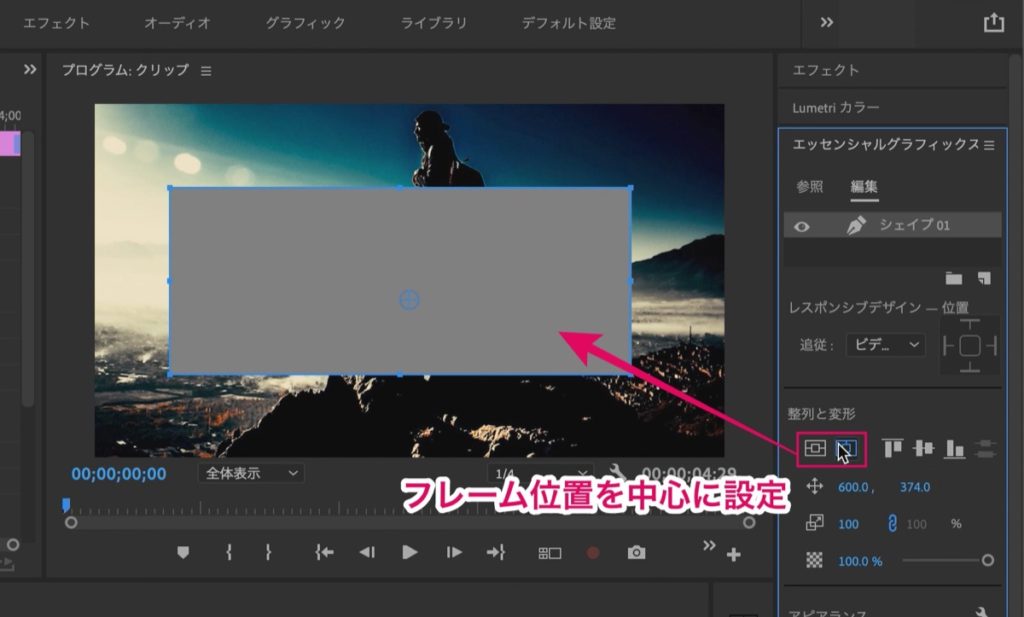Open the エッセンシャルグラフィックス panel menu
Image resolution: width=1024 pixels, height=617 pixels.
[x=989, y=145]
